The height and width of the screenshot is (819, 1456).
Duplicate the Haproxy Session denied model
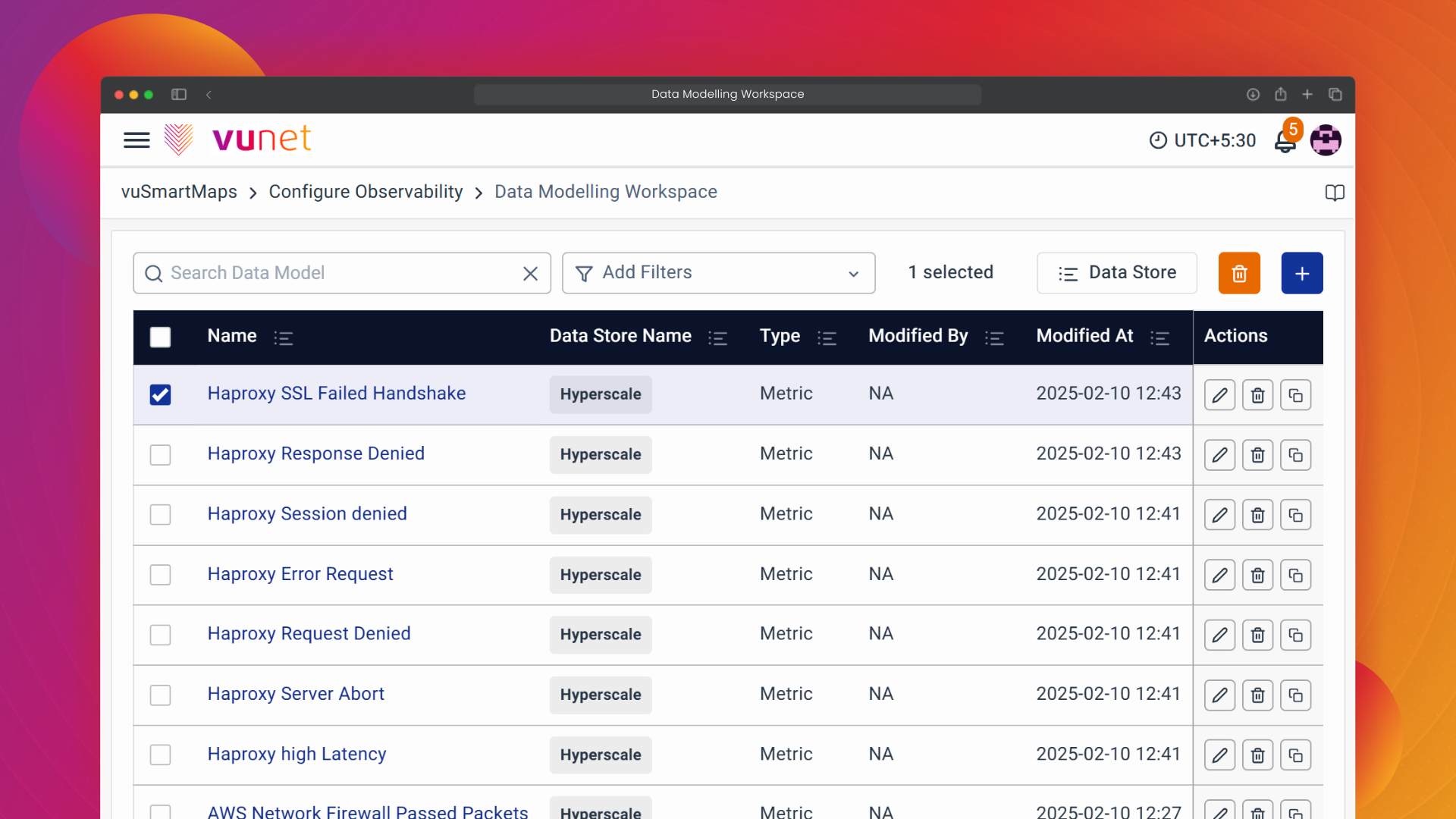coord(1295,515)
